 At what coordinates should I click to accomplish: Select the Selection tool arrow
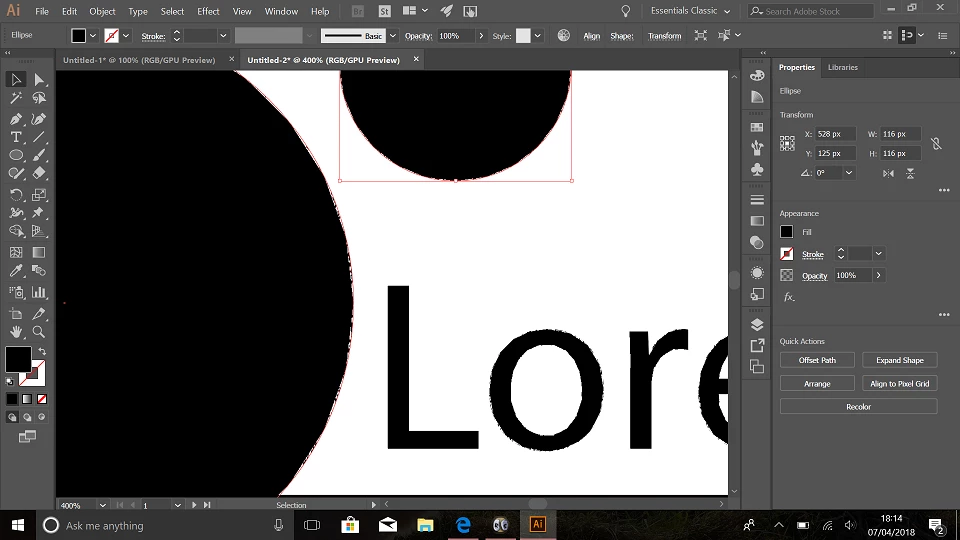(x=16, y=79)
